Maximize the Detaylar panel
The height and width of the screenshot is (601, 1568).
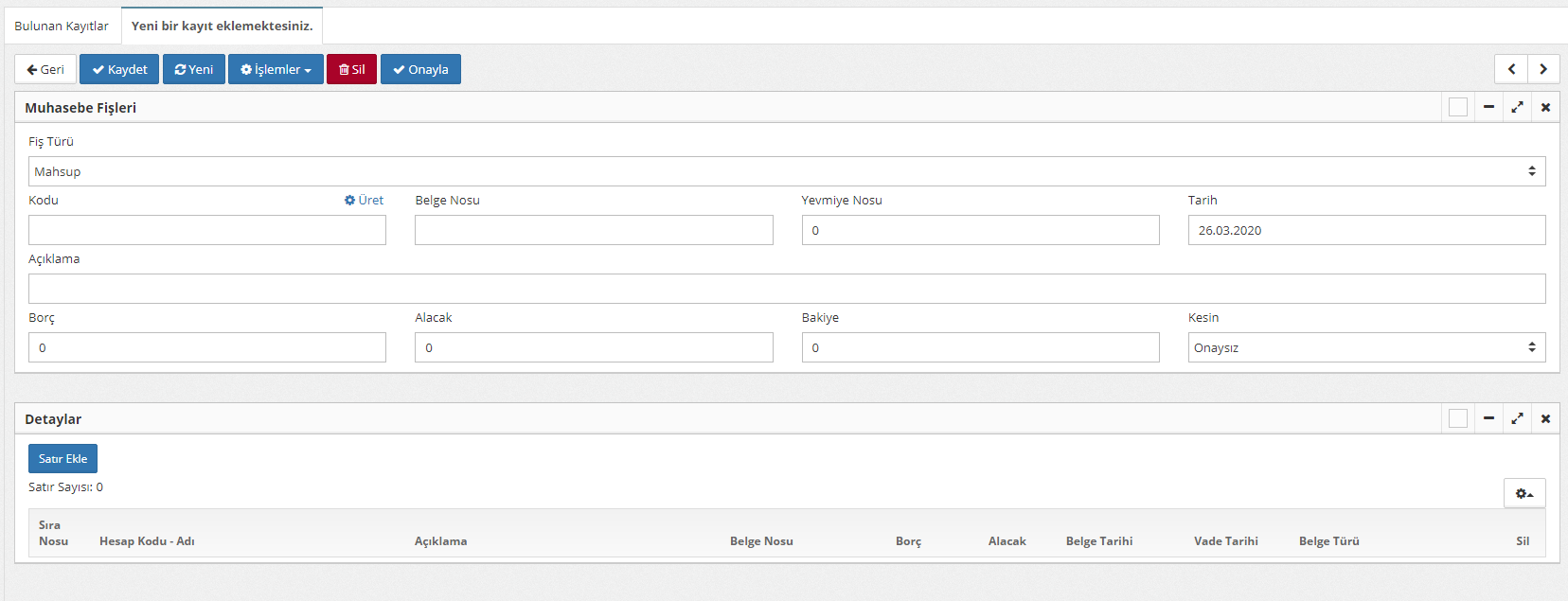click(1517, 418)
